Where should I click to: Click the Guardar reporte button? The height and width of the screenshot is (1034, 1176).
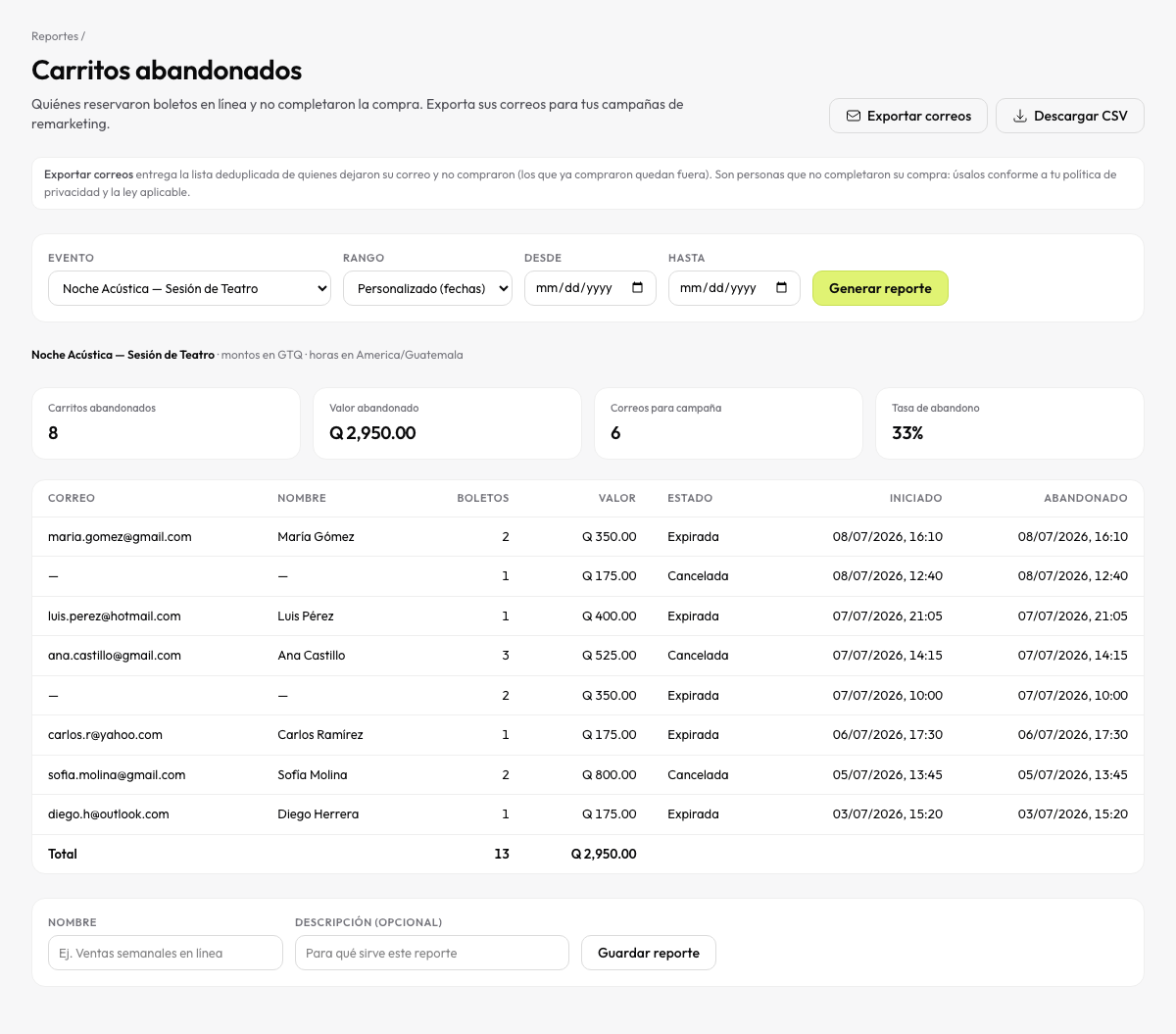coord(649,953)
